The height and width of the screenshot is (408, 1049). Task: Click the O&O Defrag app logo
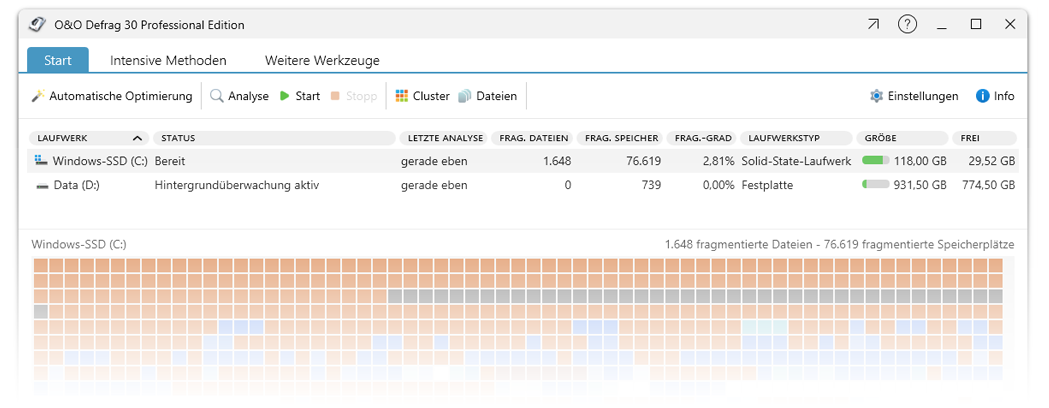[x=38, y=24]
